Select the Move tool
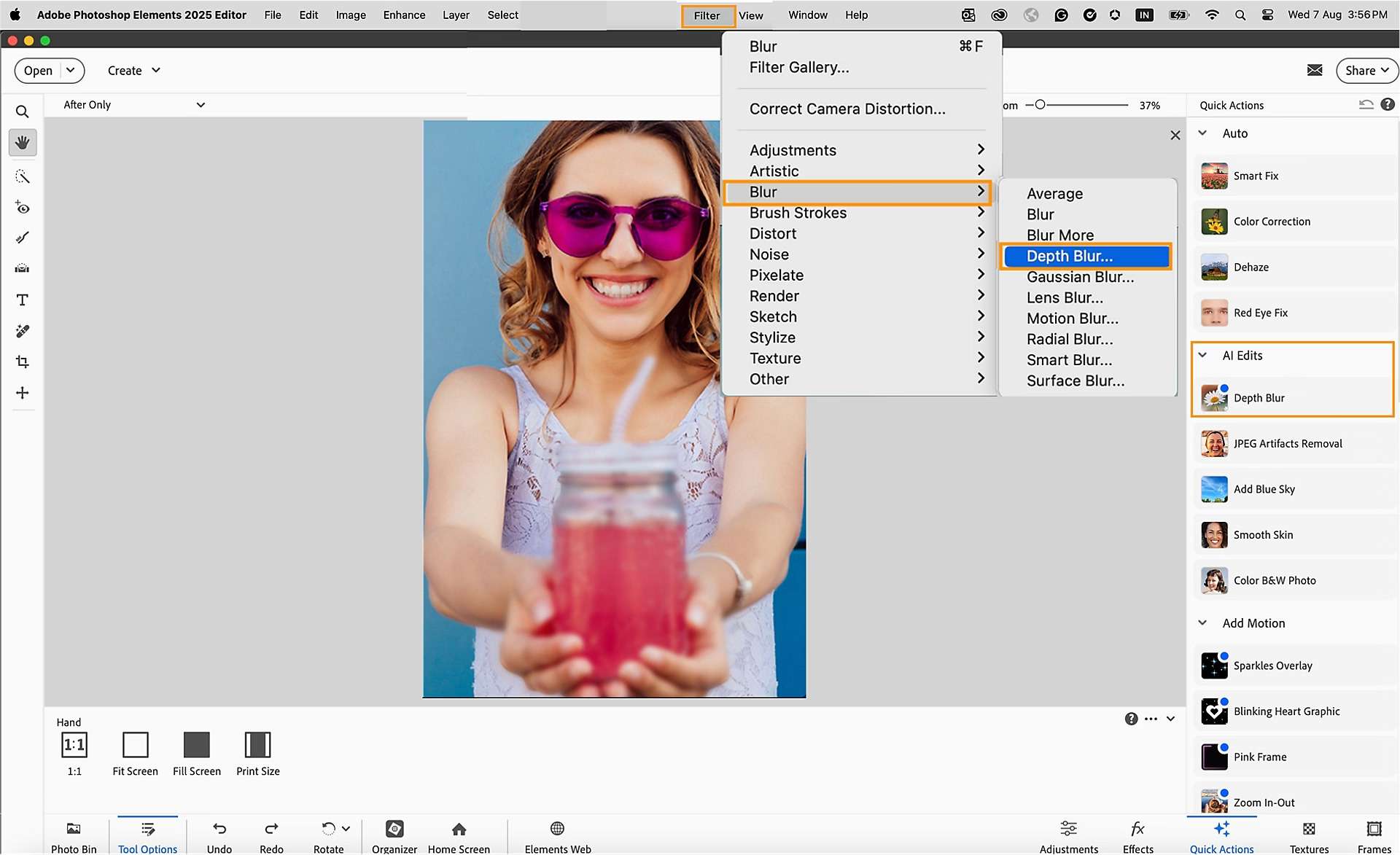Image resolution: width=1400 pixels, height=855 pixels. click(23, 393)
